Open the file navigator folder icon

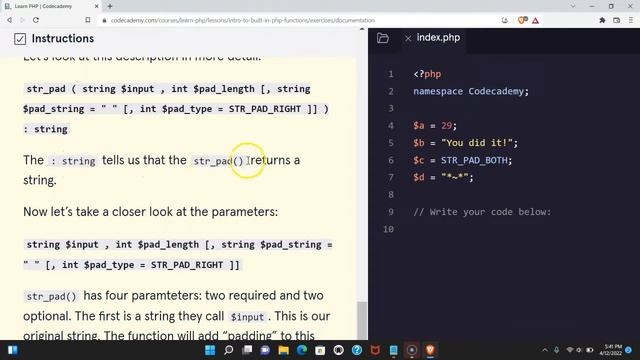(x=382, y=38)
